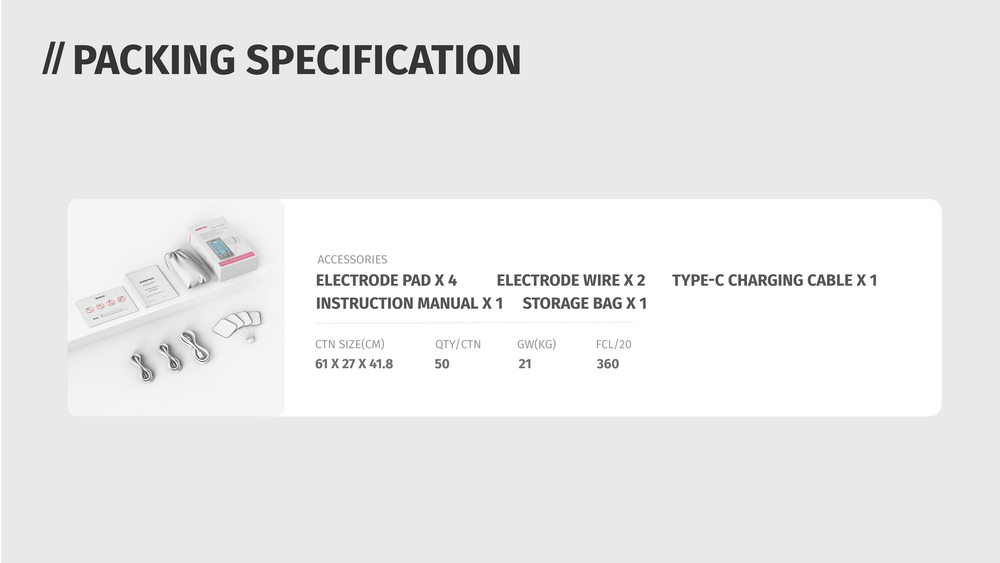Viewport: 1000px width, 563px height.
Task: Click the coiled cables in the photo
Action: (x=170, y=356)
